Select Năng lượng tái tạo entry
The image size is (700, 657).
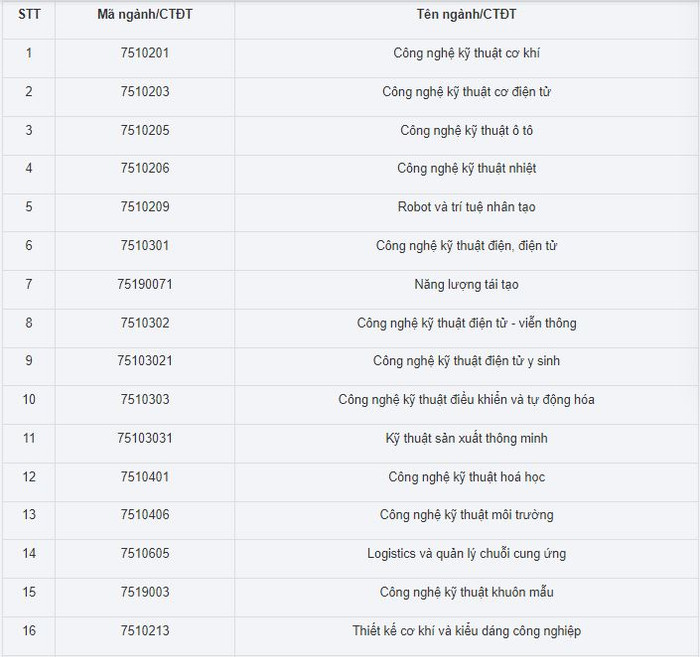point(466,284)
